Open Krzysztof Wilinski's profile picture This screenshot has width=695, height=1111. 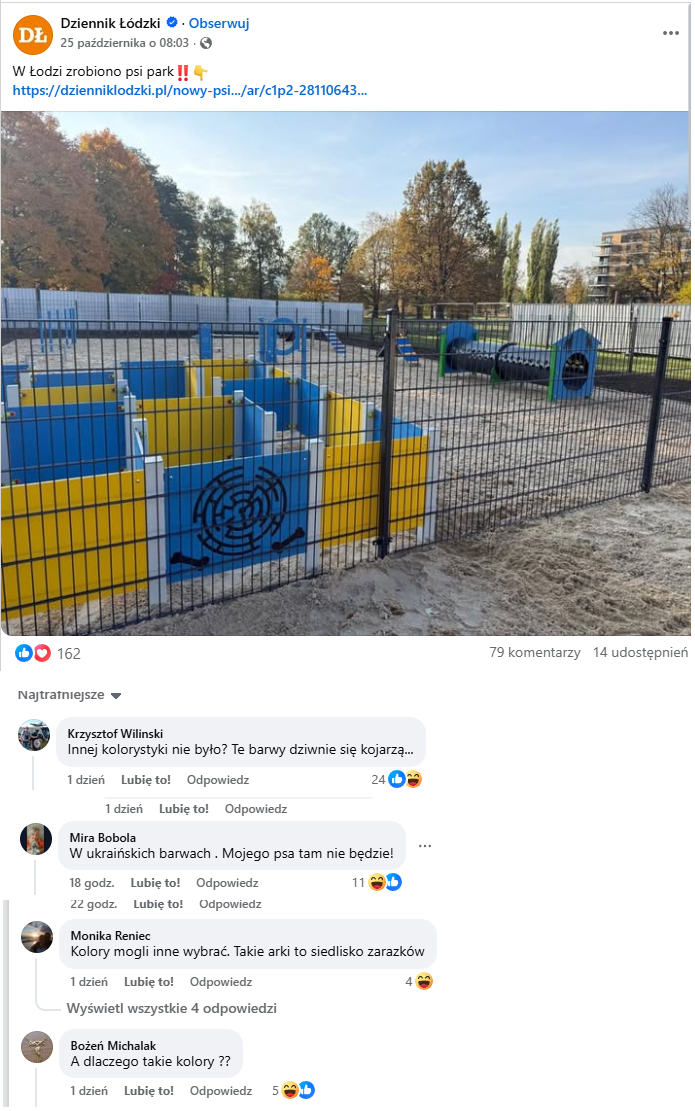tap(34, 735)
